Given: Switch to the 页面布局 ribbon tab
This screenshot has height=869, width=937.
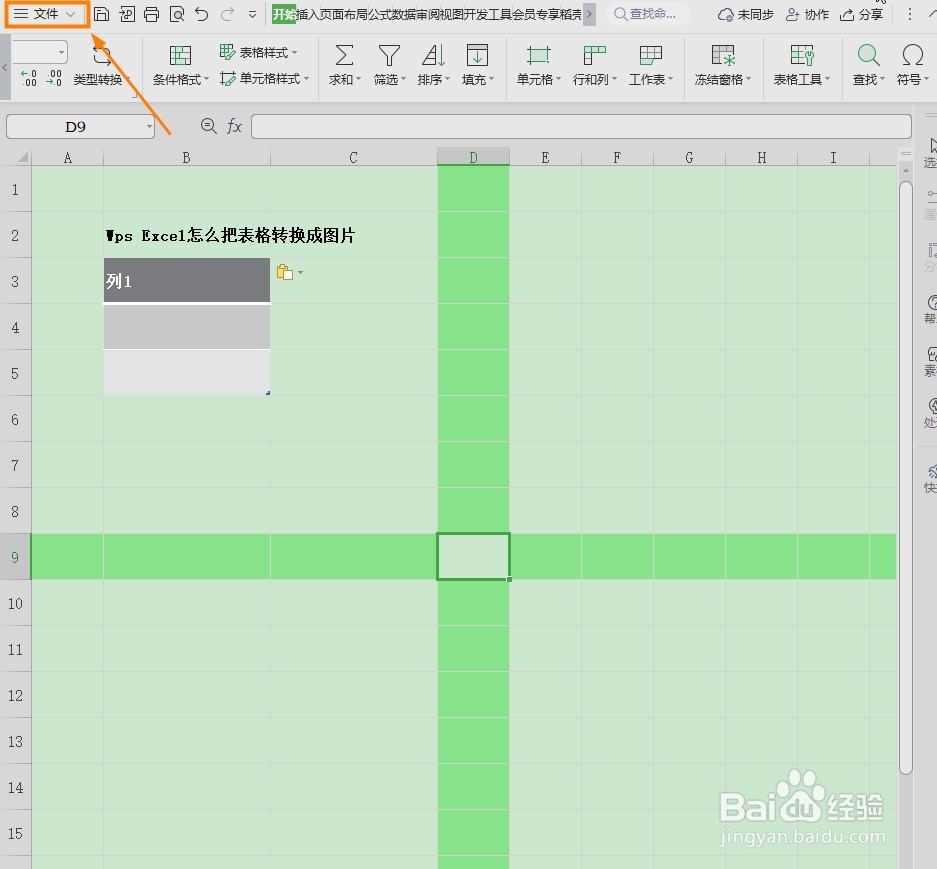Looking at the screenshot, I should tap(344, 14).
